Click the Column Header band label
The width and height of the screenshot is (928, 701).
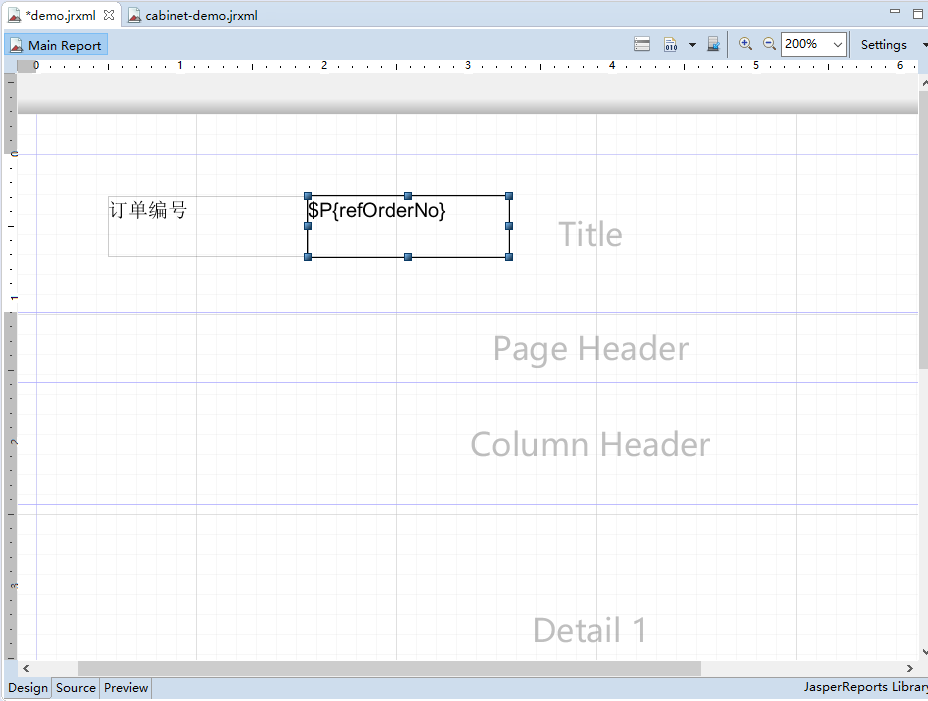(590, 444)
